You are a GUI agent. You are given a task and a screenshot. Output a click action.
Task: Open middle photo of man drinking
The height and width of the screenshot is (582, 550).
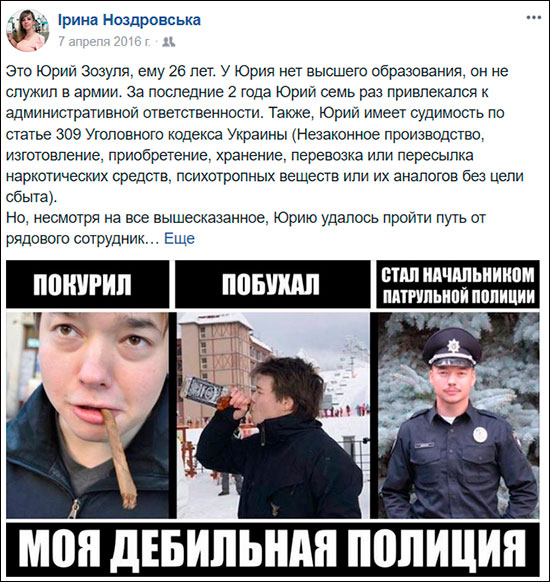[x=273, y=415]
